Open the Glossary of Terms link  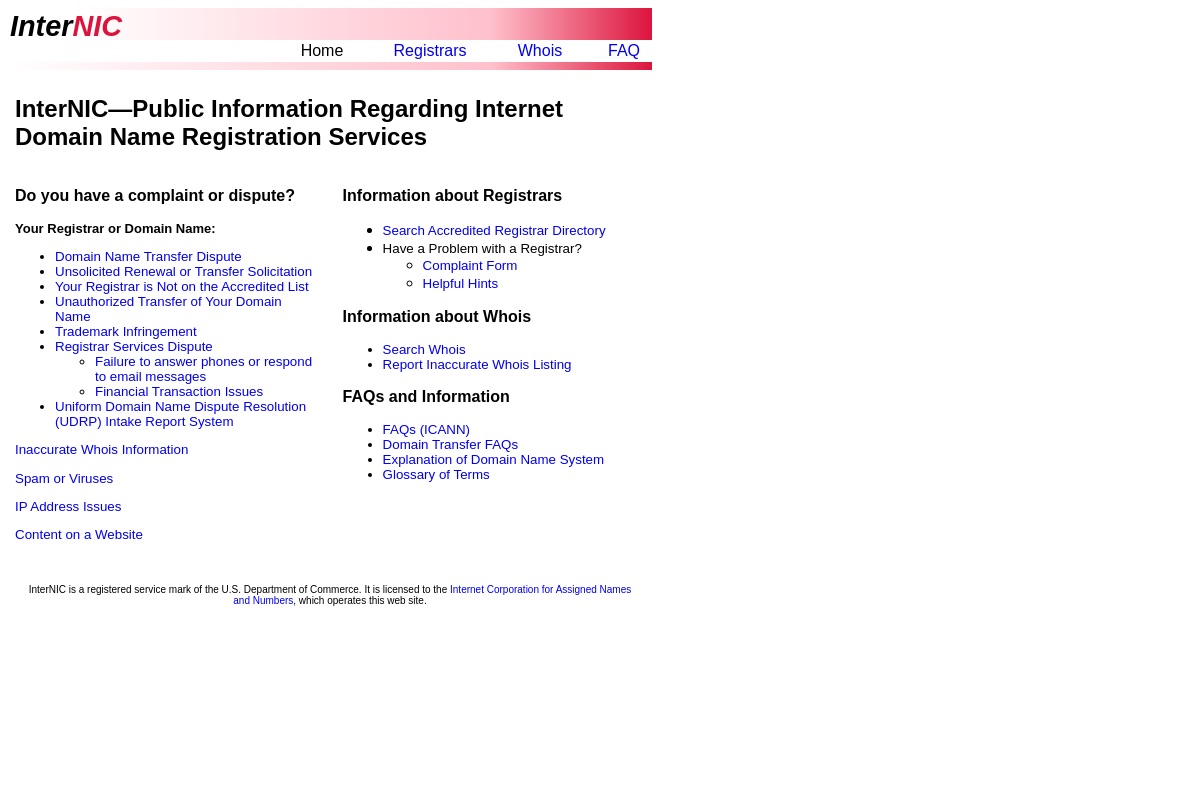(435, 475)
